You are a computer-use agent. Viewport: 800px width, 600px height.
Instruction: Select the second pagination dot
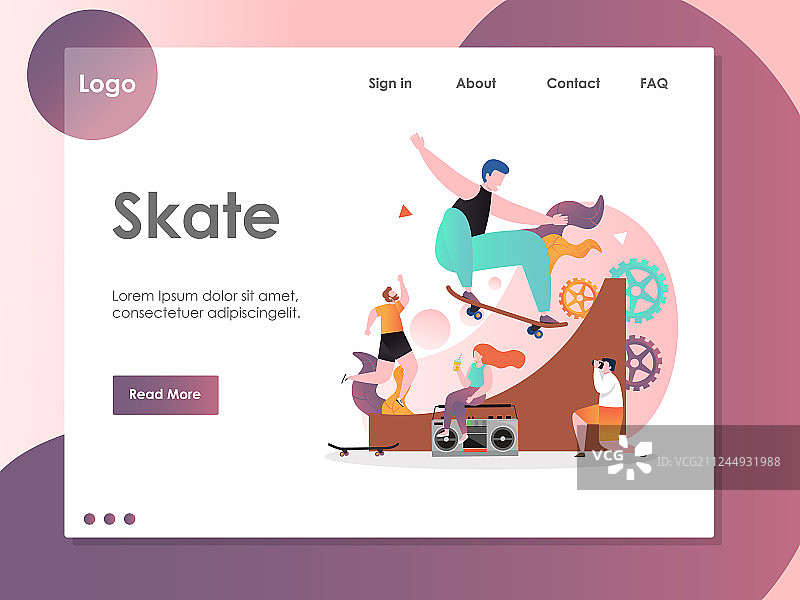(x=109, y=519)
